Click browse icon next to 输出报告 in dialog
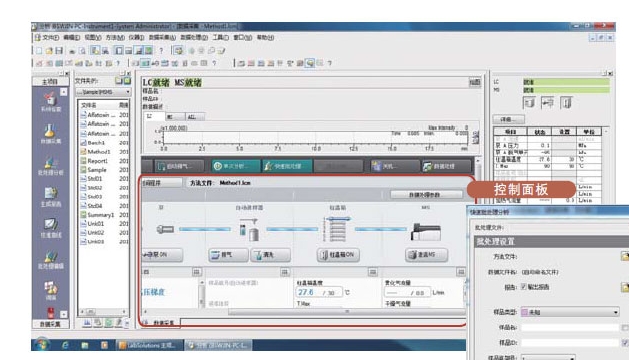 point(625,287)
